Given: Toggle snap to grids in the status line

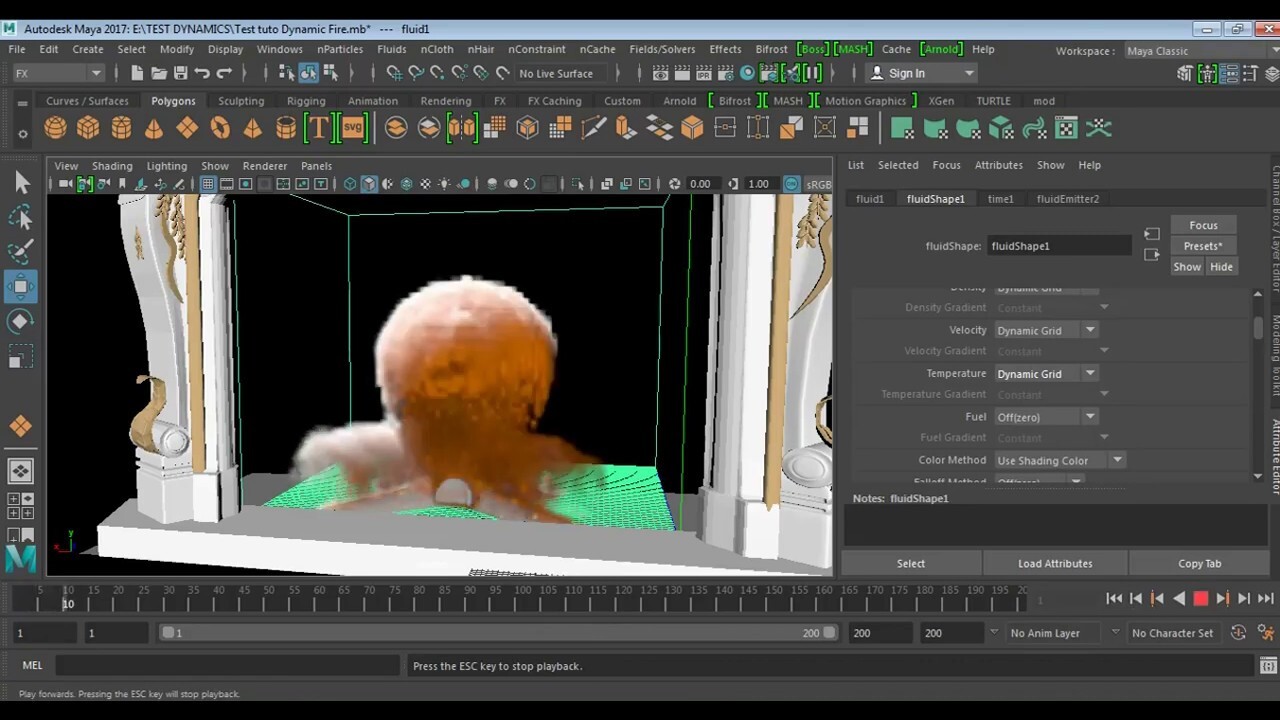Looking at the screenshot, I should (x=394, y=73).
